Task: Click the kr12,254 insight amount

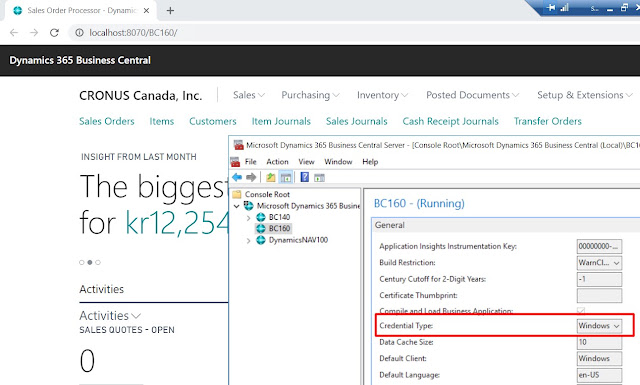Action: click(176, 223)
